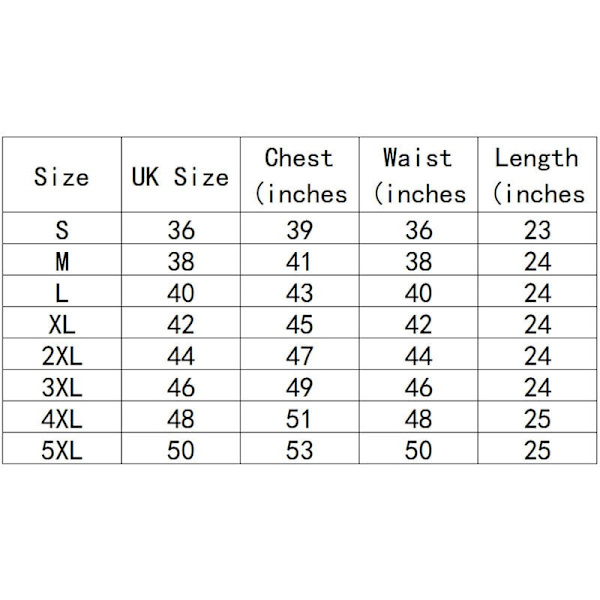Select the S size row label

pyautogui.click(x=62, y=231)
